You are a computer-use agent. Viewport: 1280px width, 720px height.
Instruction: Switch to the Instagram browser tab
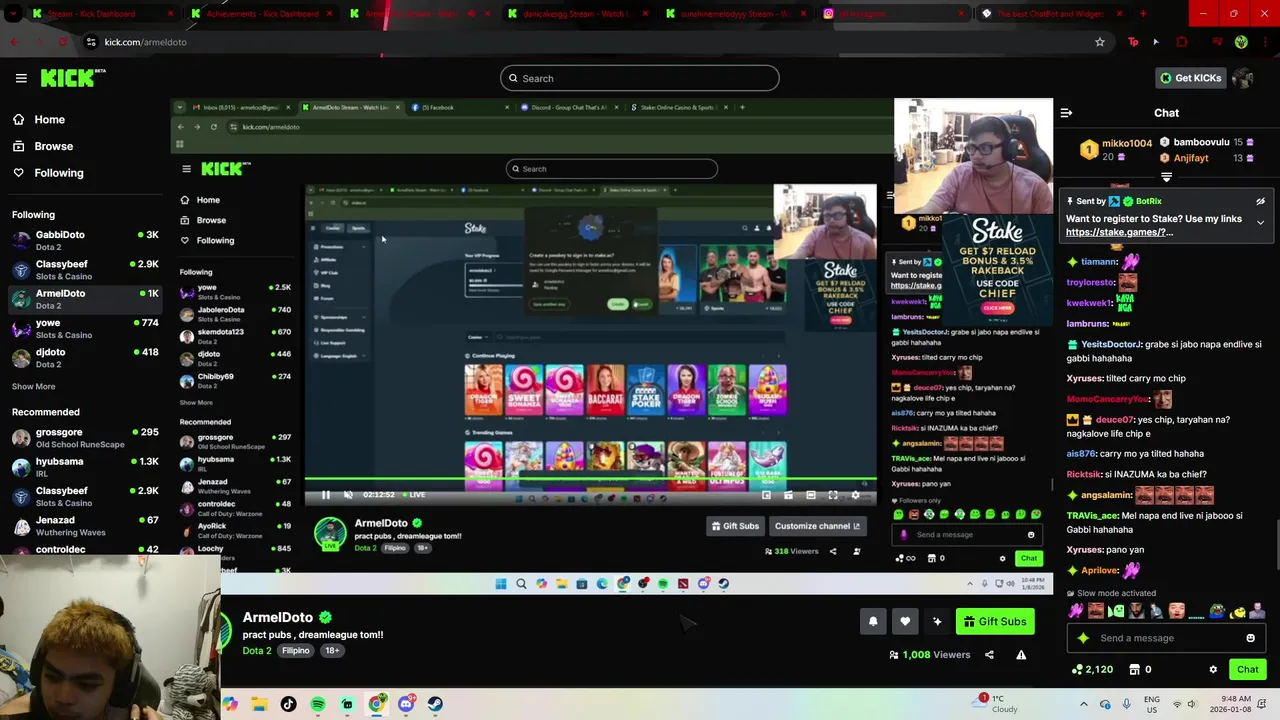coord(895,14)
